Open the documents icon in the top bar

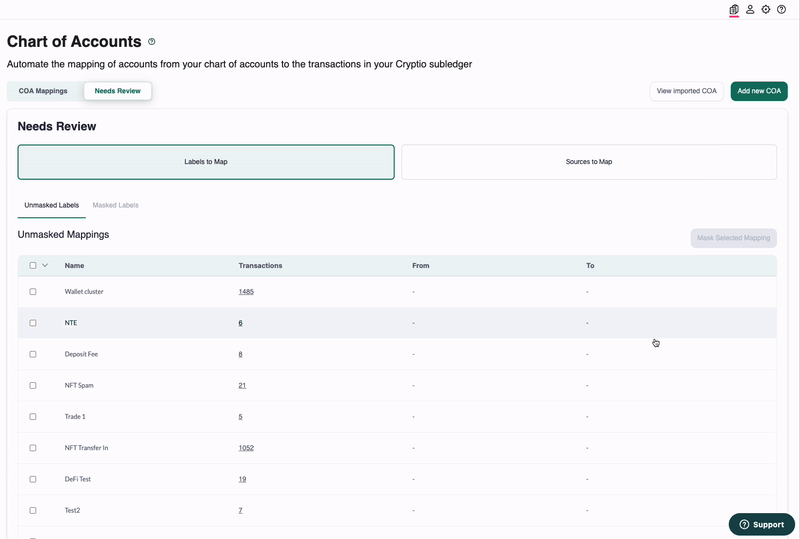734,9
